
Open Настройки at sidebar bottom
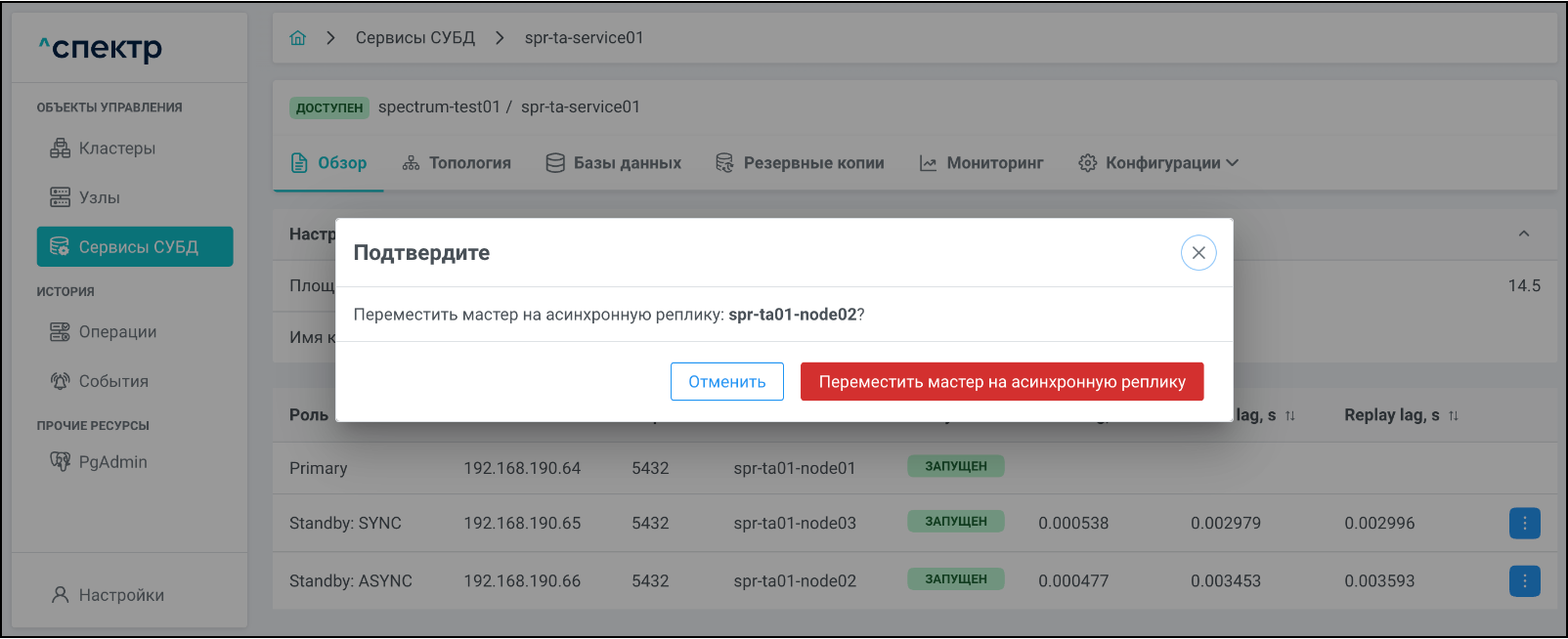pos(120,595)
